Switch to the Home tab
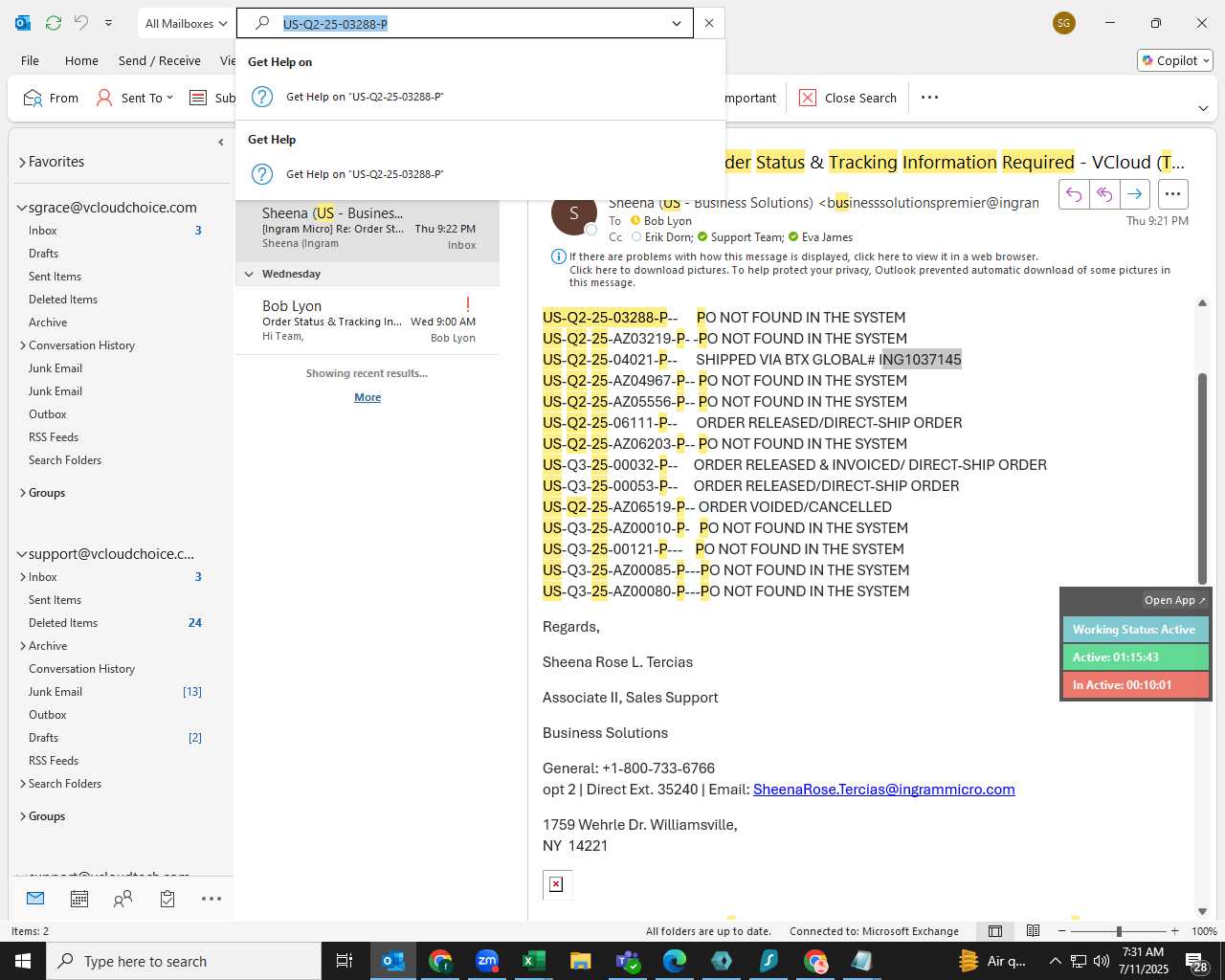 click(x=81, y=60)
